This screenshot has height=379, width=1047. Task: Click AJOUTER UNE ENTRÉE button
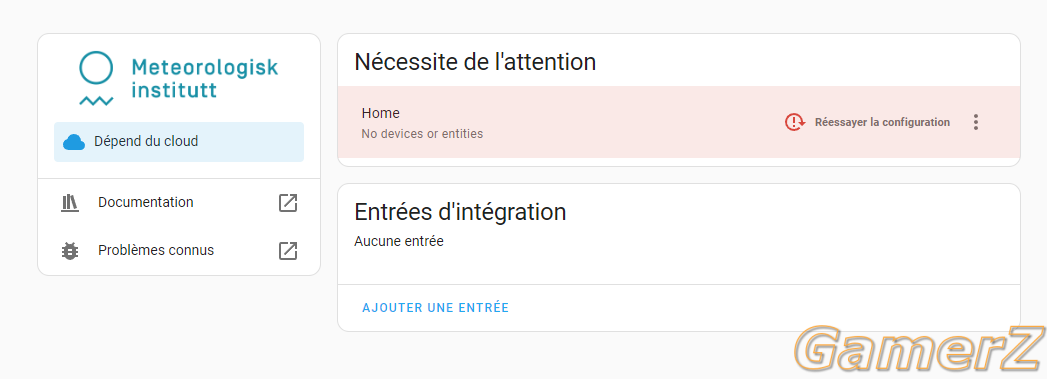click(x=435, y=308)
